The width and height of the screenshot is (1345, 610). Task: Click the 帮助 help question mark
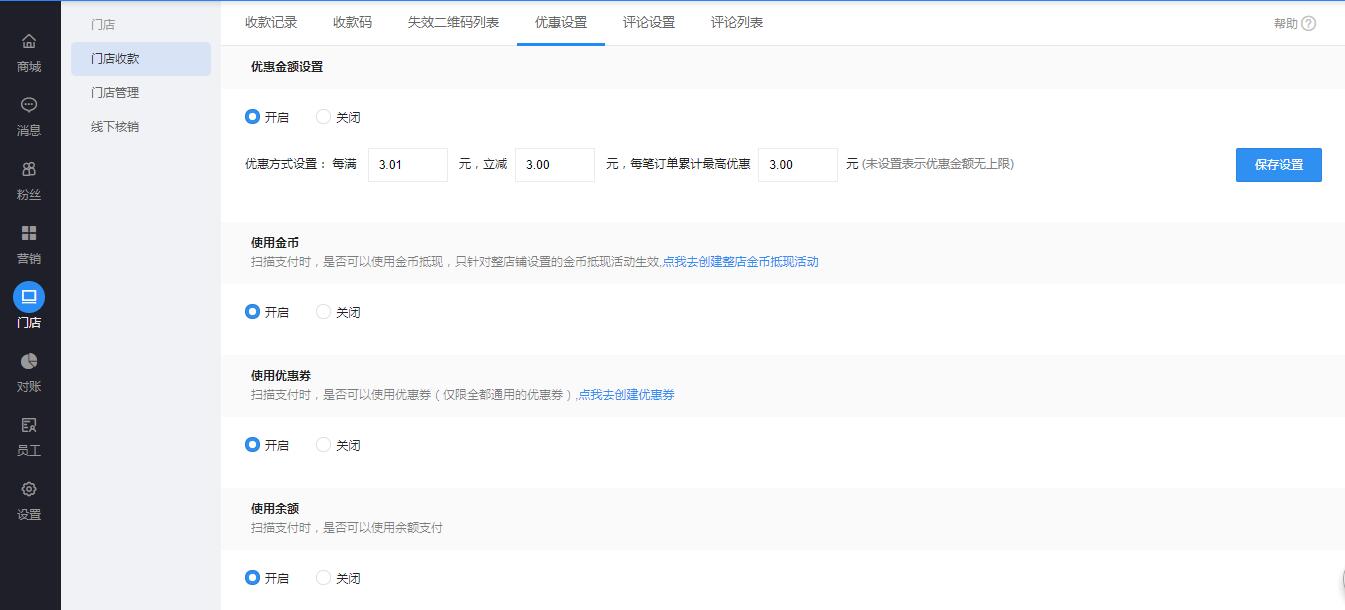(x=1308, y=24)
